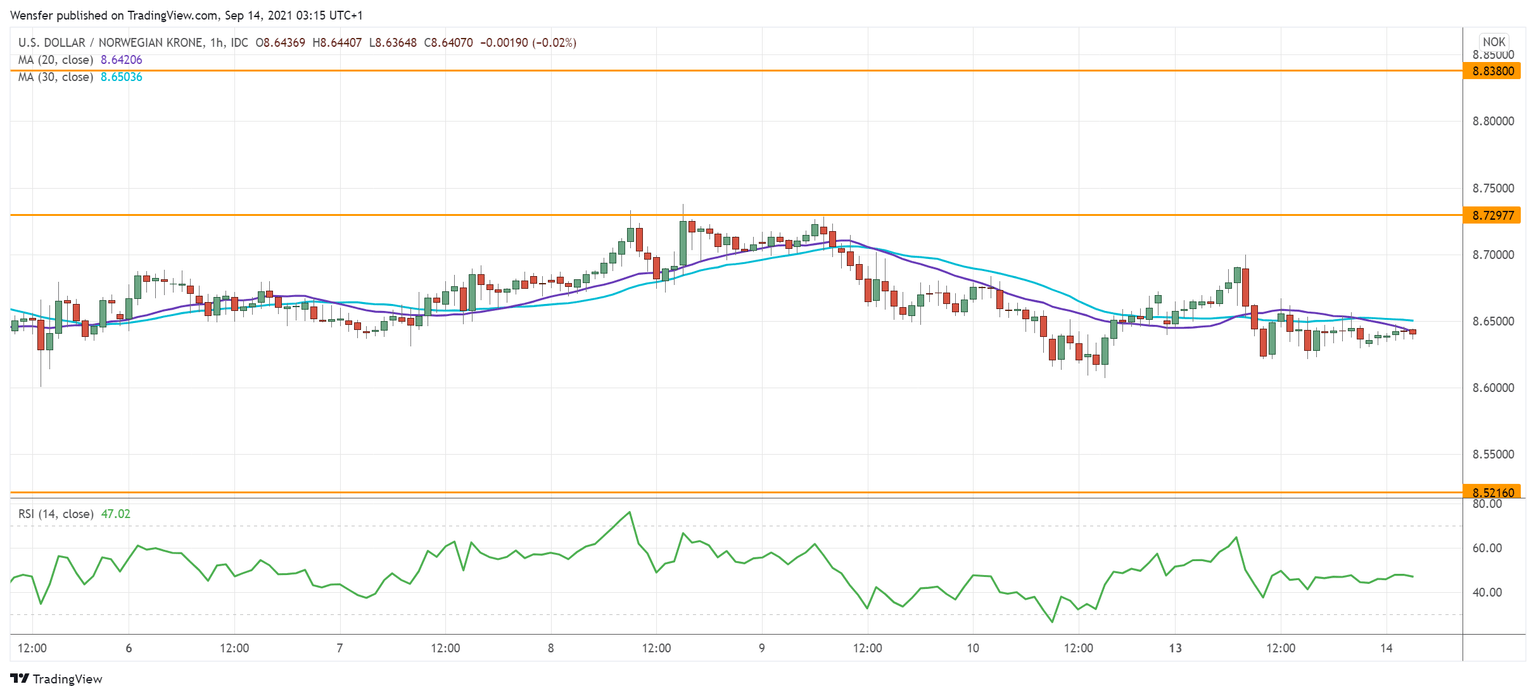
Task: Expand the IDC exchange label in the legend
Action: coord(237,42)
